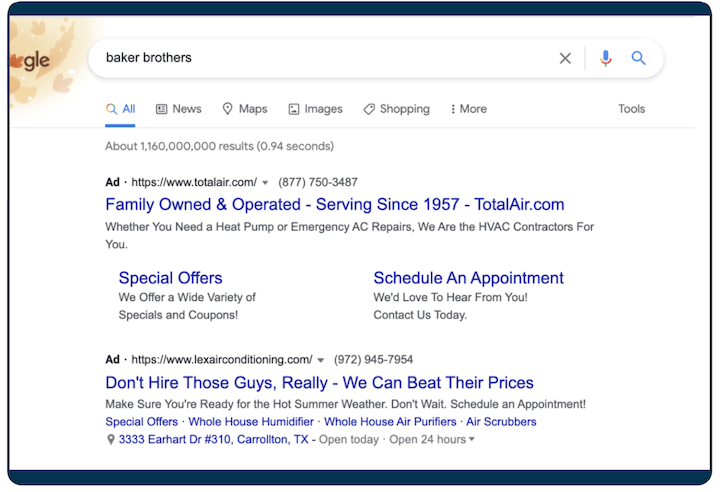Image resolution: width=720 pixels, height=492 pixels.
Task: Select the Images tab
Action: pos(315,109)
